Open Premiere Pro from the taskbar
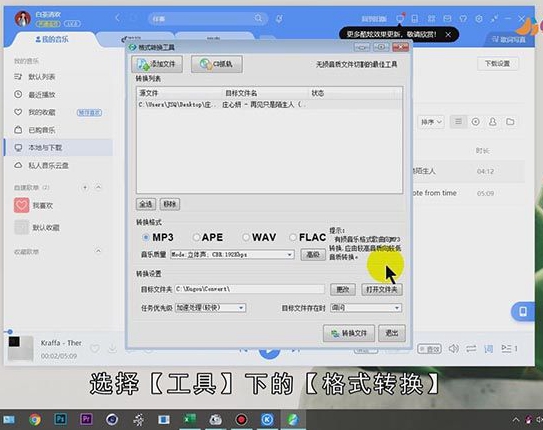 (86, 419)
